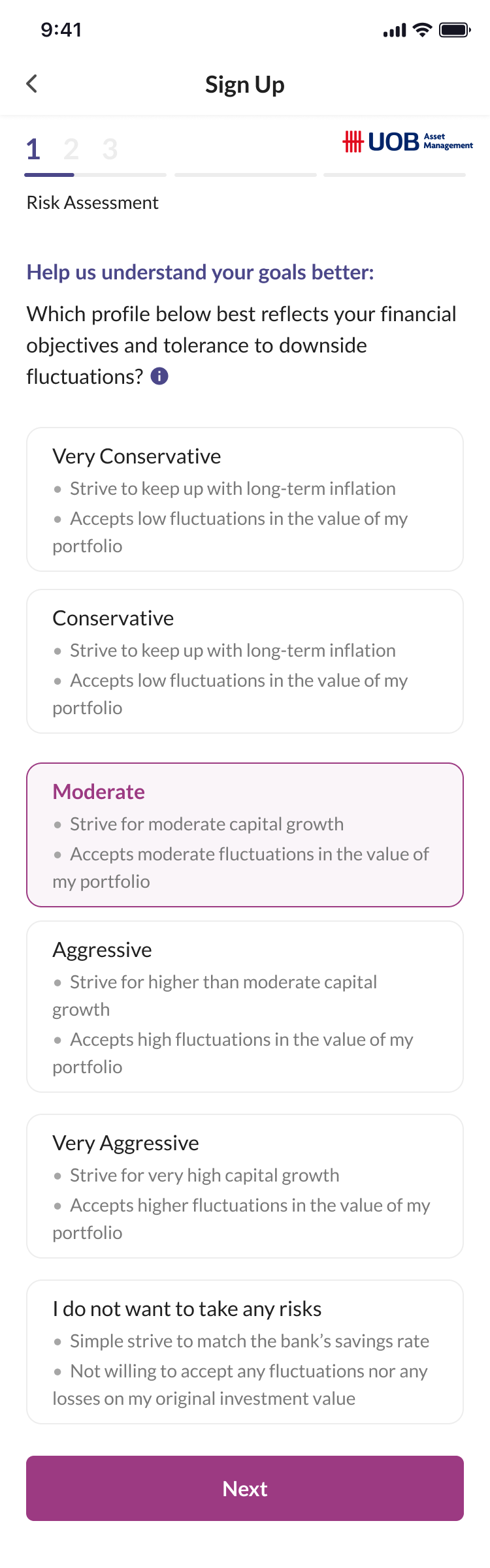490x1568 pixels.
Task: Select the Aggressive profile card
Action: (245, 1007)
